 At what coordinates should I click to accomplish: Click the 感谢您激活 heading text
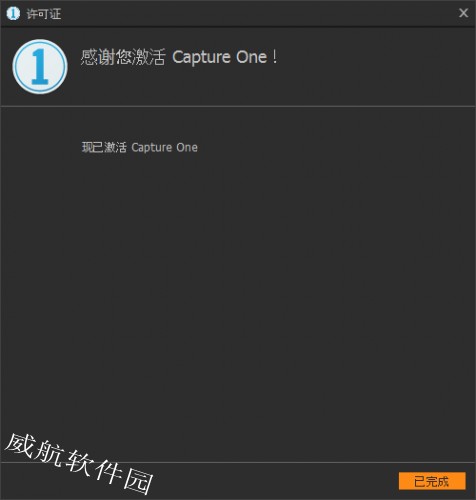coord(123,57)
